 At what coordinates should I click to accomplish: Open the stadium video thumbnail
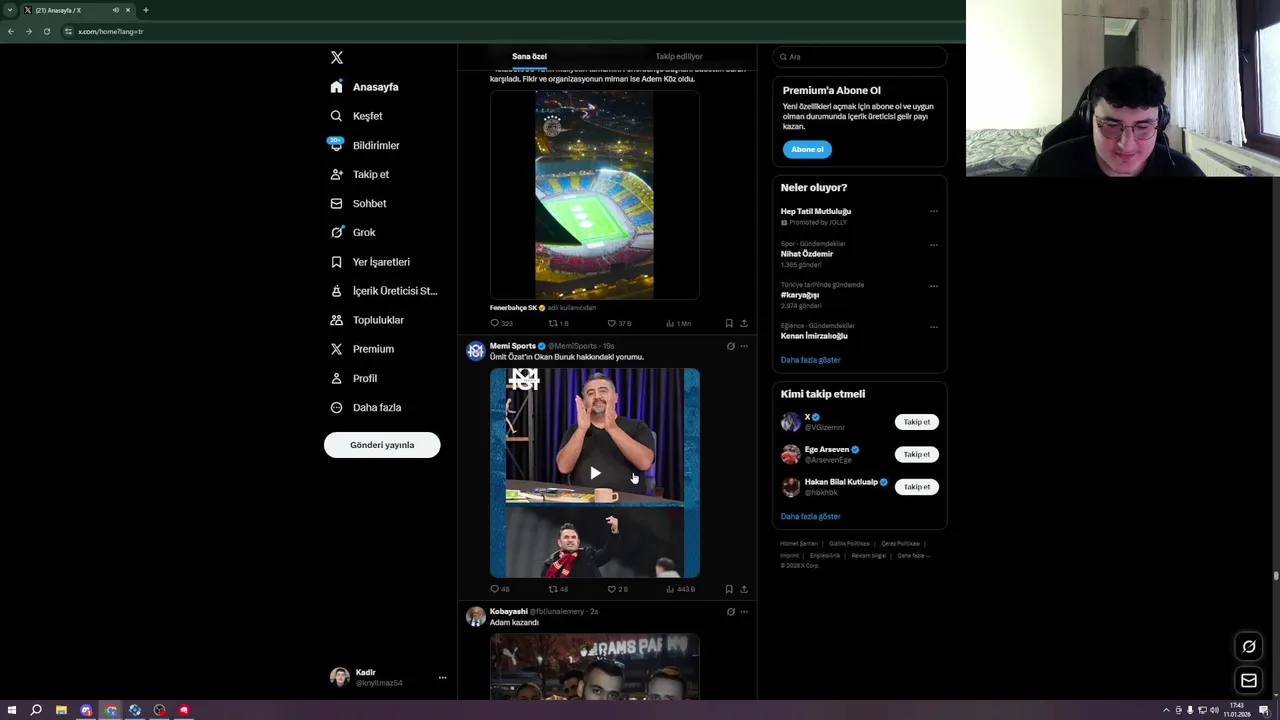pos(595,195)
